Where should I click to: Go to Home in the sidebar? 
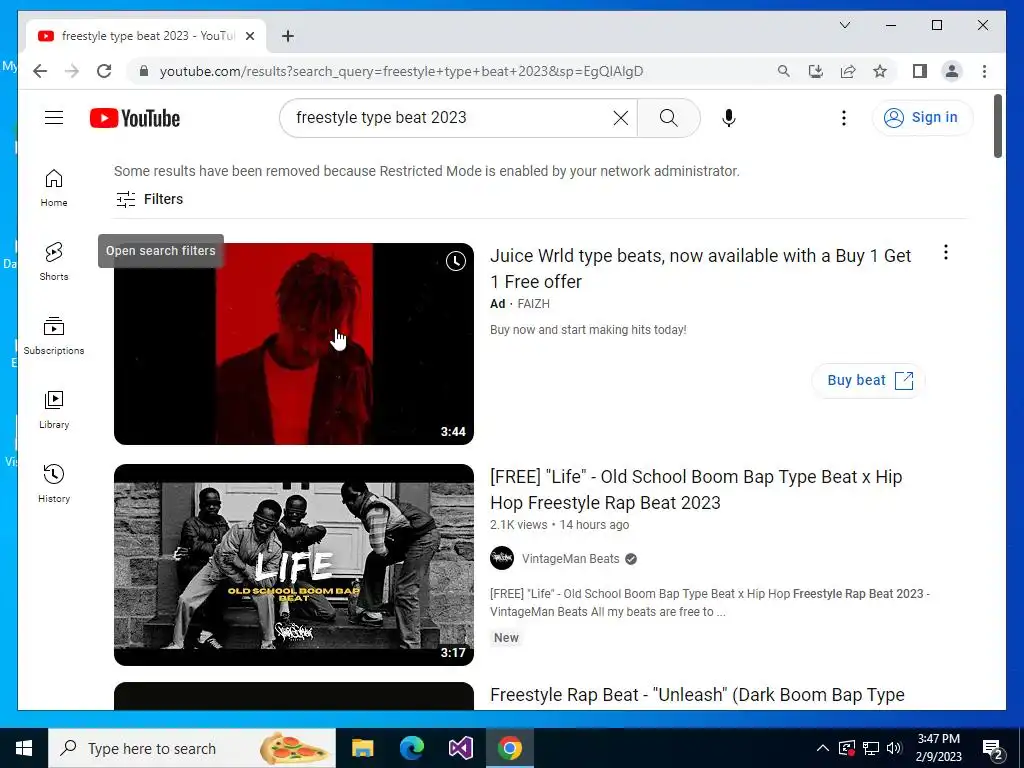(54, 188)
